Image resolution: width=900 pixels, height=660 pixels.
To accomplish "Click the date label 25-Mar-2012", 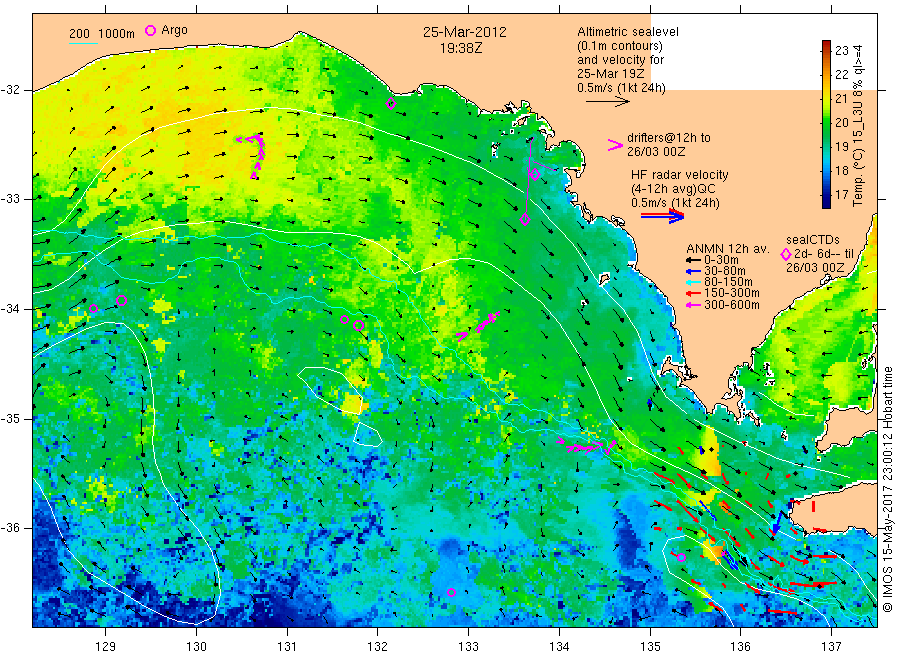I will pyautogui.click(x=465, y=32).
